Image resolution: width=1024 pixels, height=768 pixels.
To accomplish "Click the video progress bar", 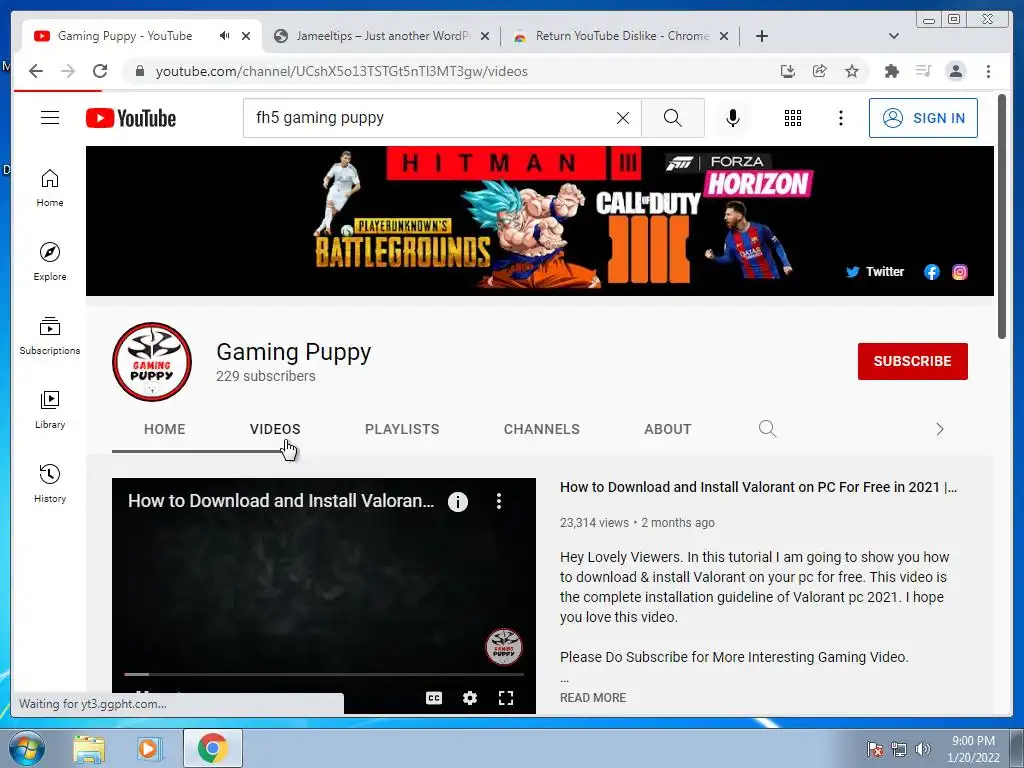I will coord(324,674).
